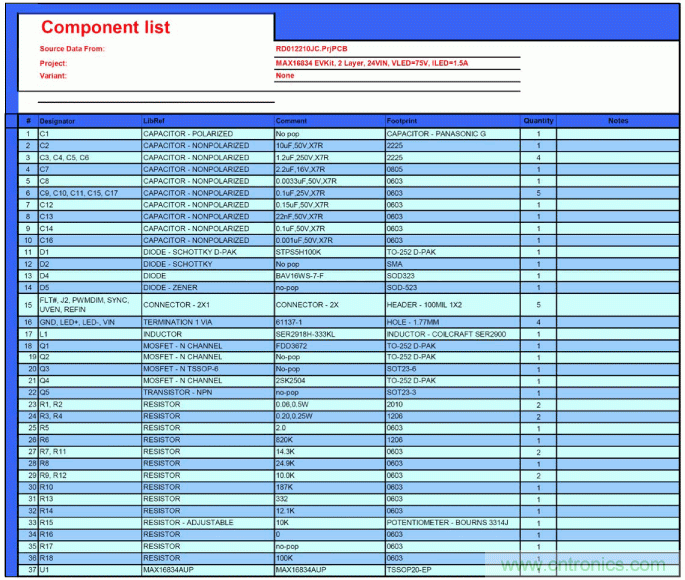685x580 pixels.
Task: Click the MAX16834 EVKit project description
Action: pyautogui.click(x=372, y=62)
